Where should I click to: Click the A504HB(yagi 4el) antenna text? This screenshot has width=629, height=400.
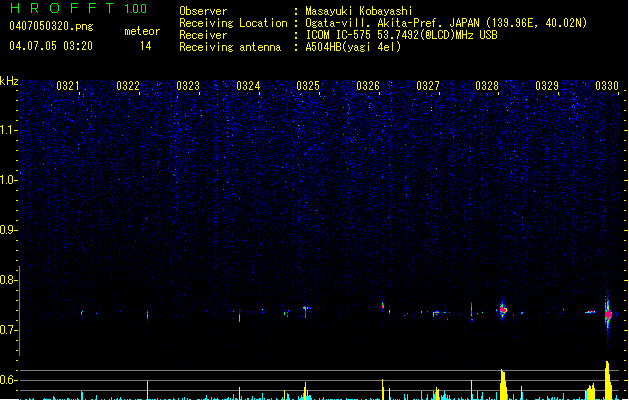(x=353, y=47)
